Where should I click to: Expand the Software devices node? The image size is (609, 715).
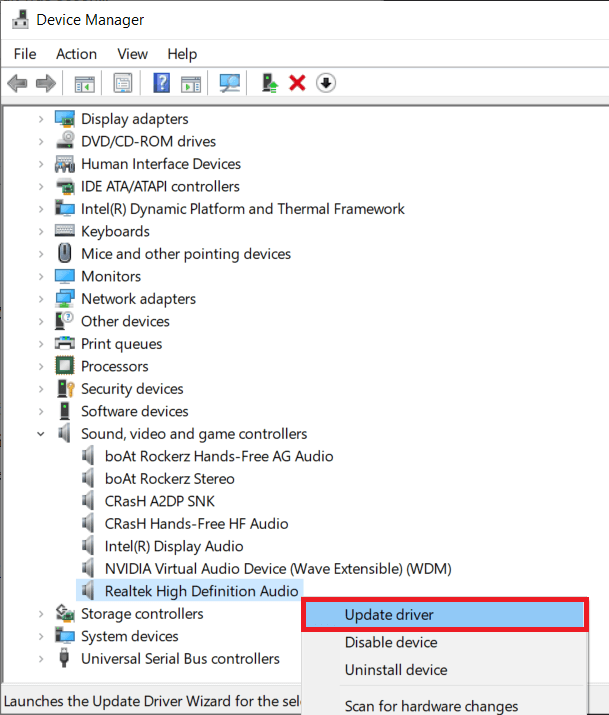[41, 411]
